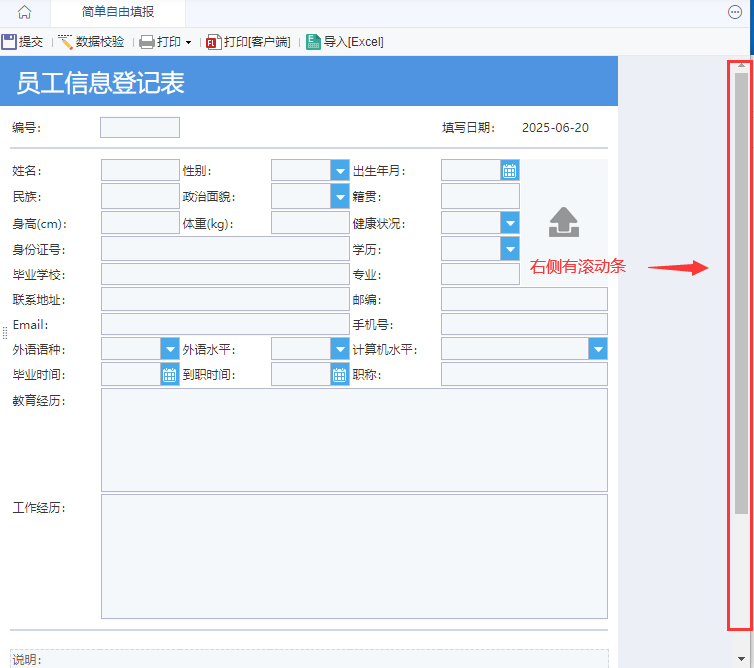The width and height of the screenshot is (754, 668).
Task: Click the 民族 input field
Action: click(140, 196)
